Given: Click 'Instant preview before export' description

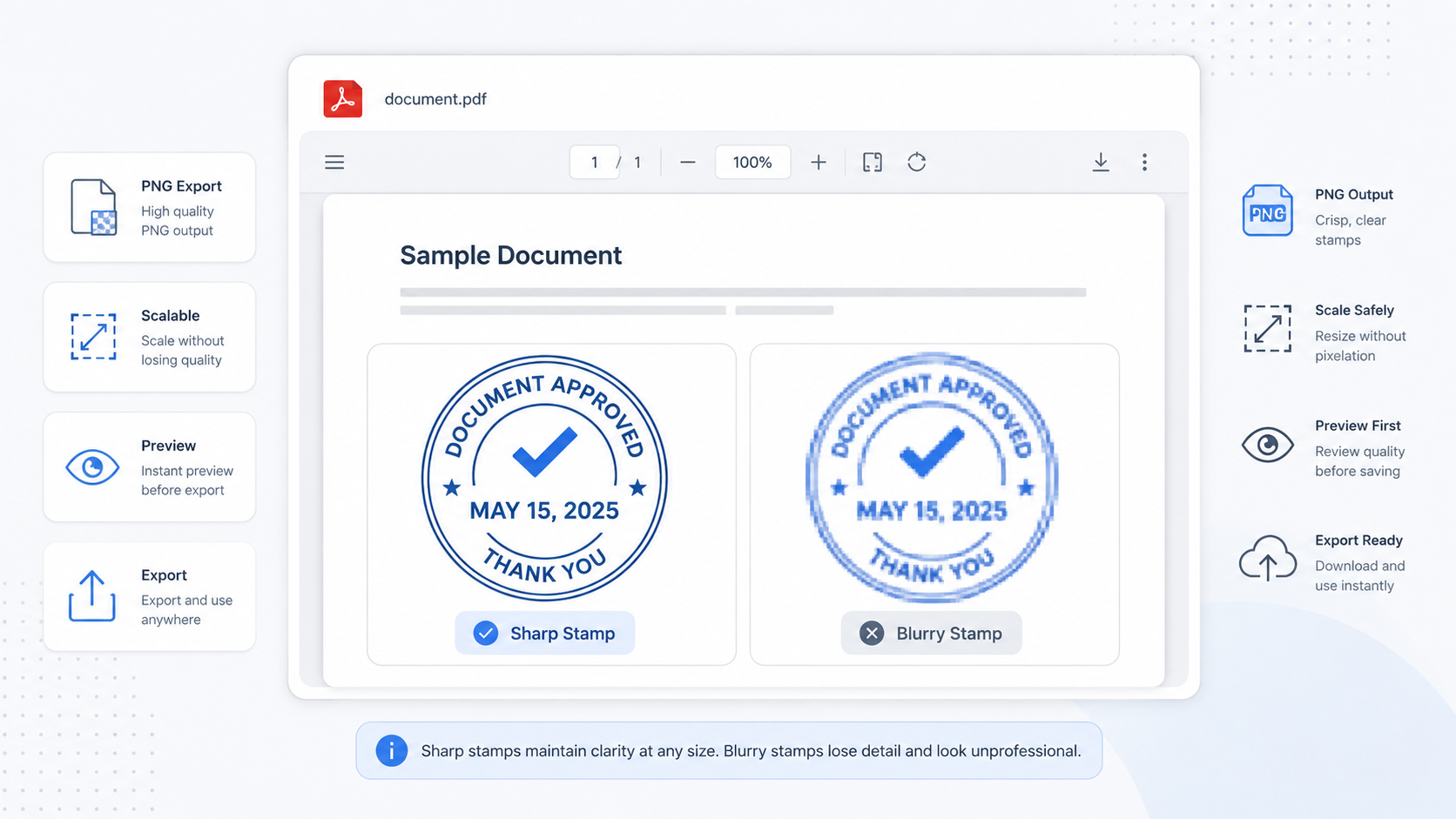Looking at the screenshot, I should tap(186, 480).
